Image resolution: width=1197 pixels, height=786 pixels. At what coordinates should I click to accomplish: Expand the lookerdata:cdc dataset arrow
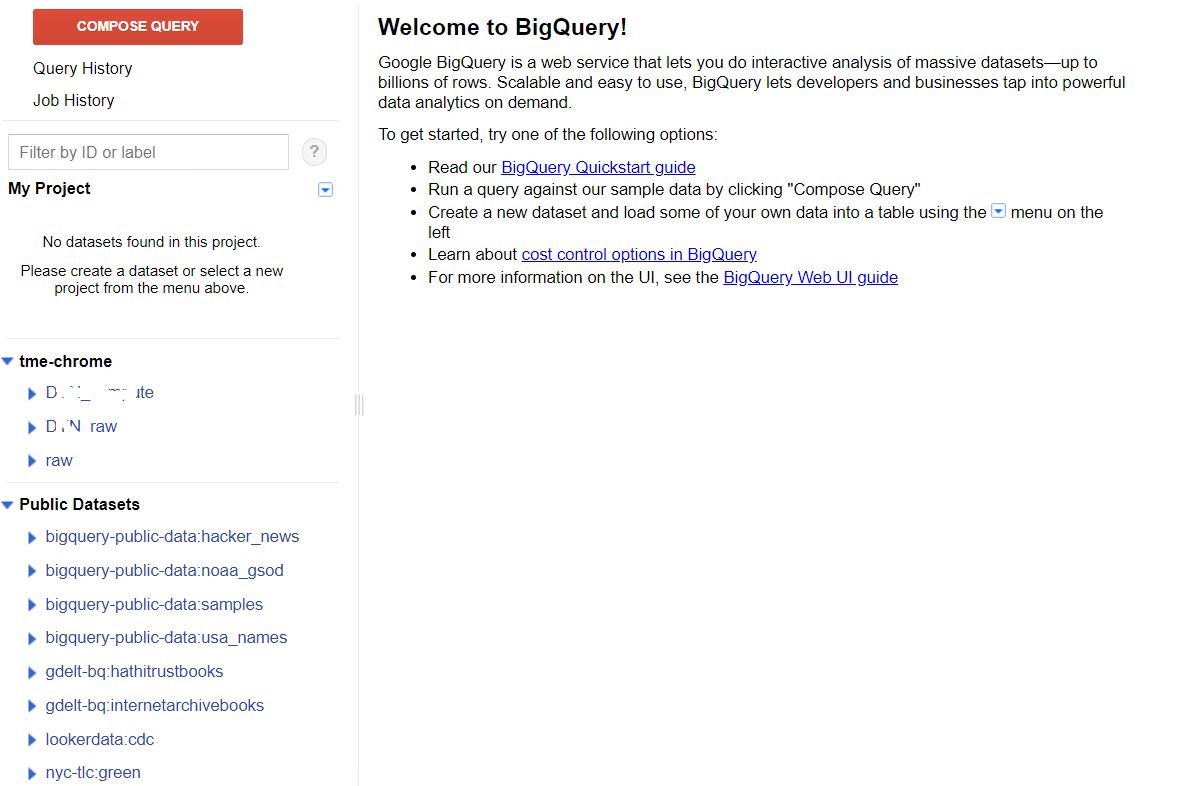(x=31, y=739)
